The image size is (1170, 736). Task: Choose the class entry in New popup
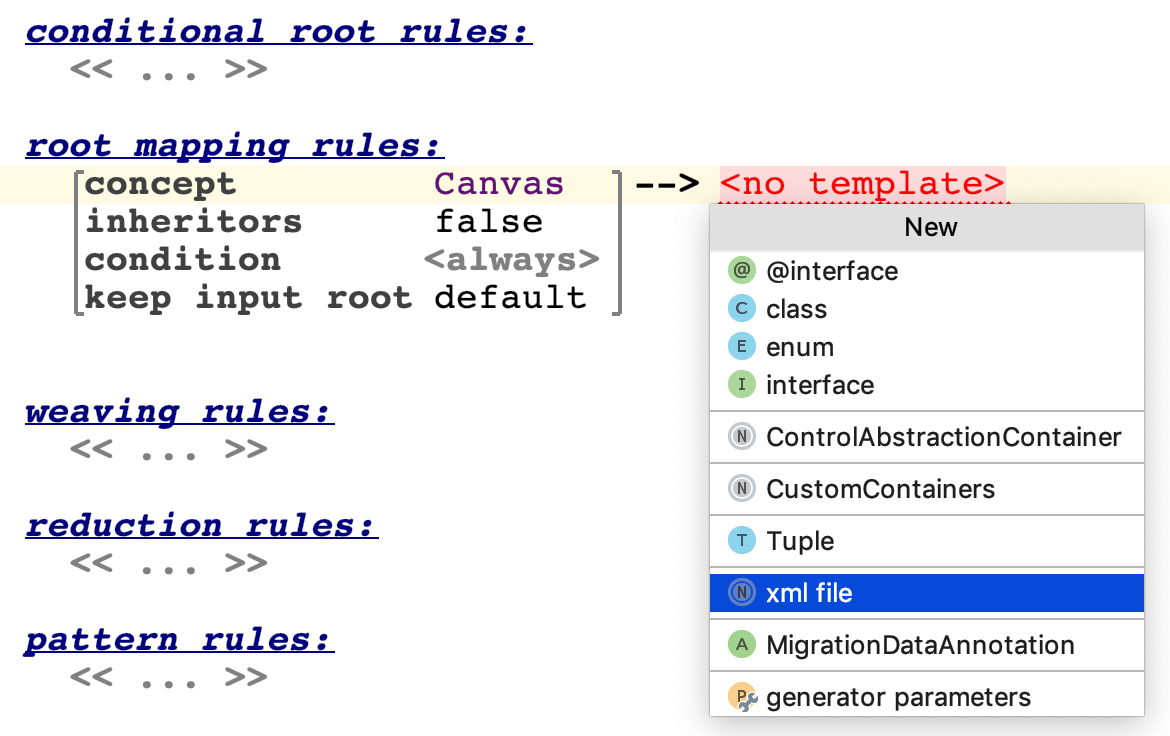click(796, 309)
